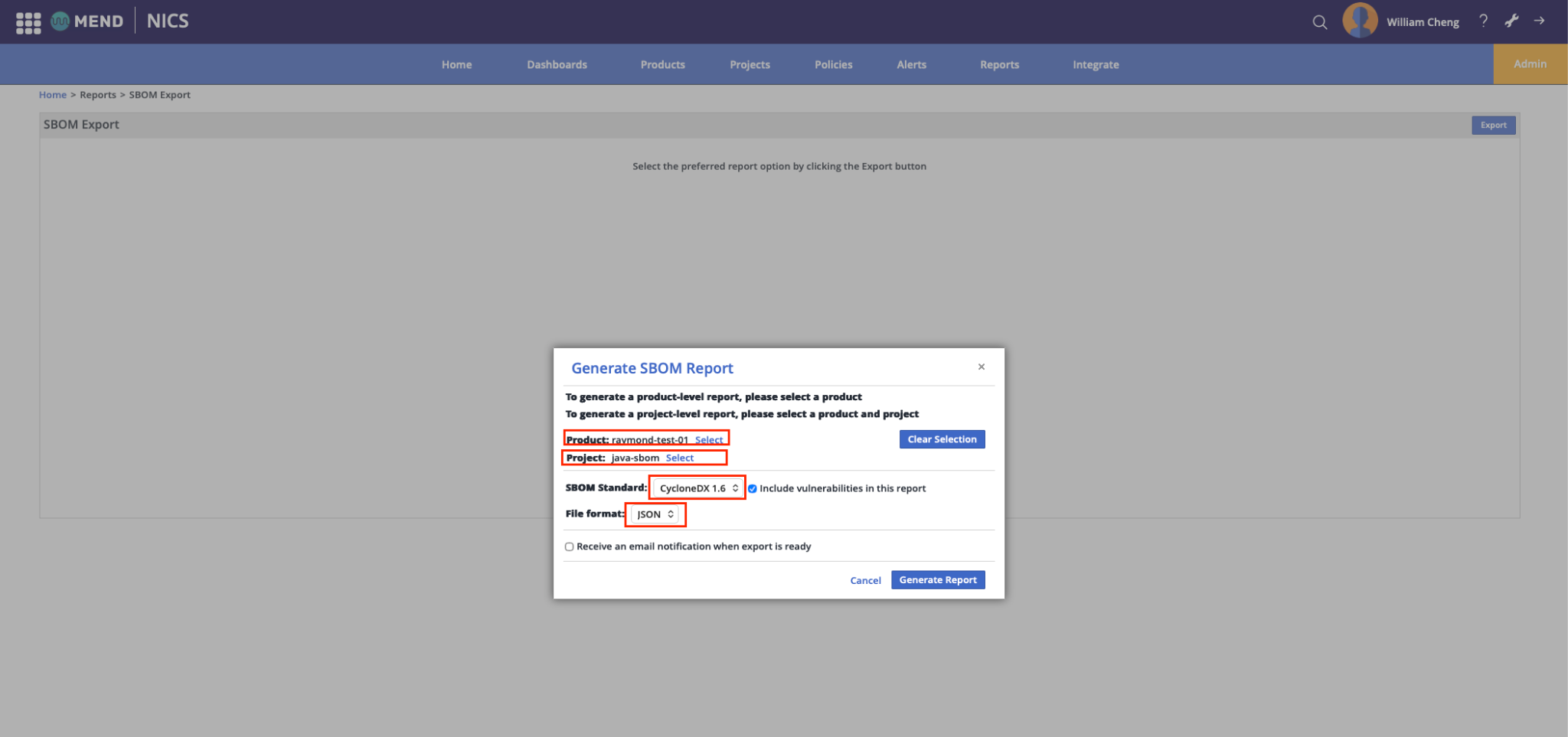Open the Projects menu
This screenshot has width=1568, height=737.
[750, 64]
